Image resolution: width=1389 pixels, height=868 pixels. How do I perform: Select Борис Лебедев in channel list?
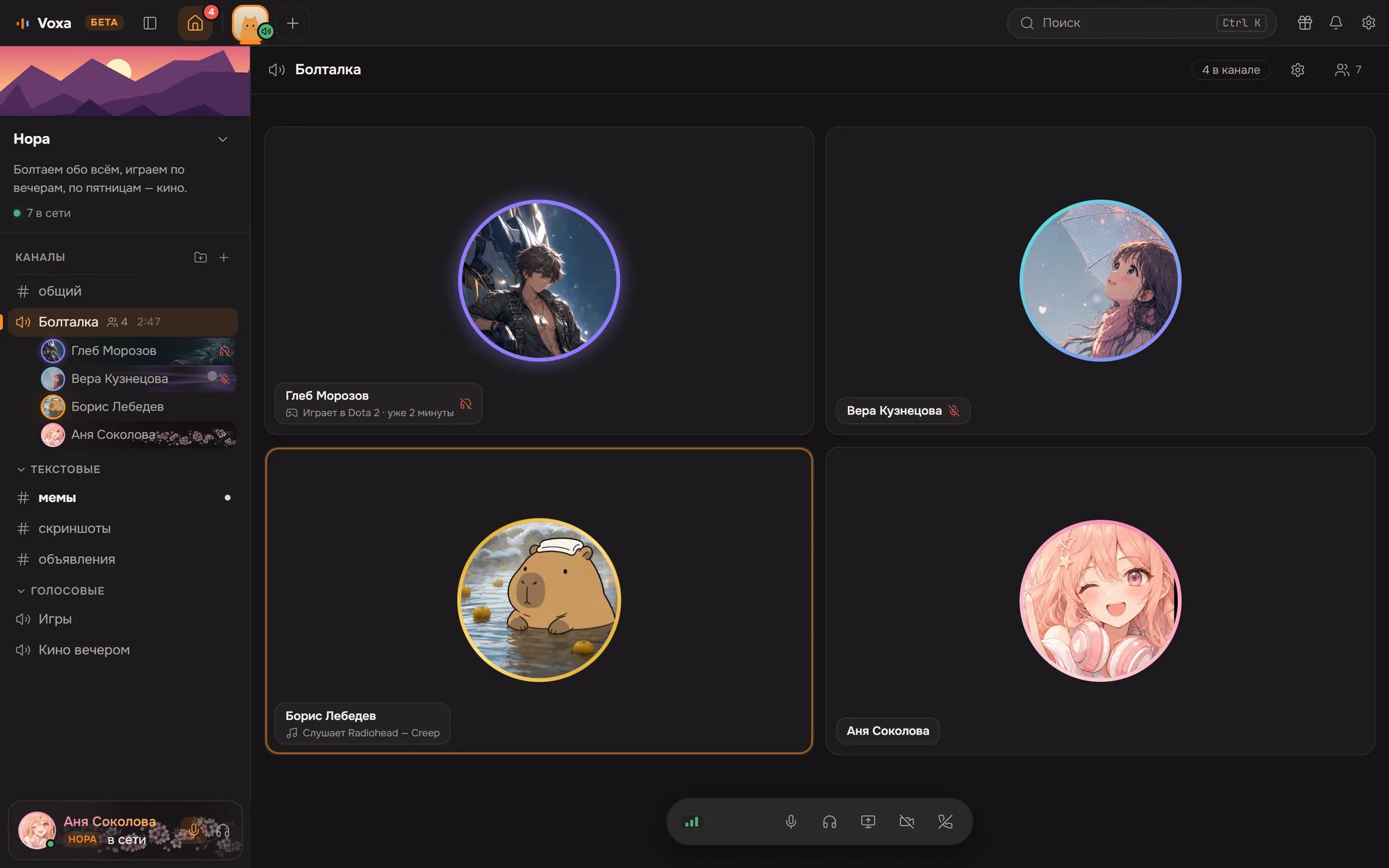[x=136, y=406]
